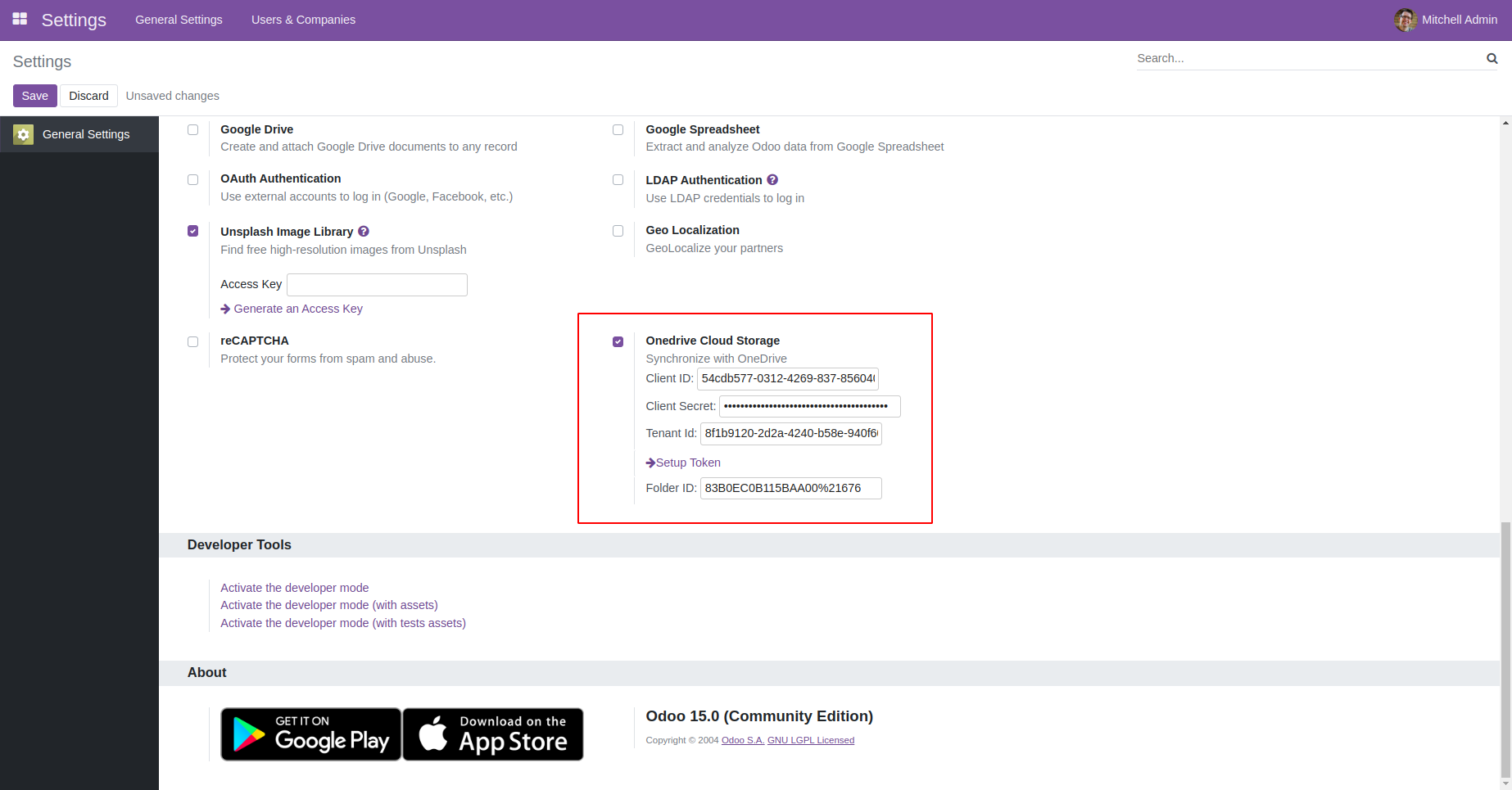The image size is (1512, 790).
Task: Open the LDAP Authentication help icon
Action: [x=772, y=180]
